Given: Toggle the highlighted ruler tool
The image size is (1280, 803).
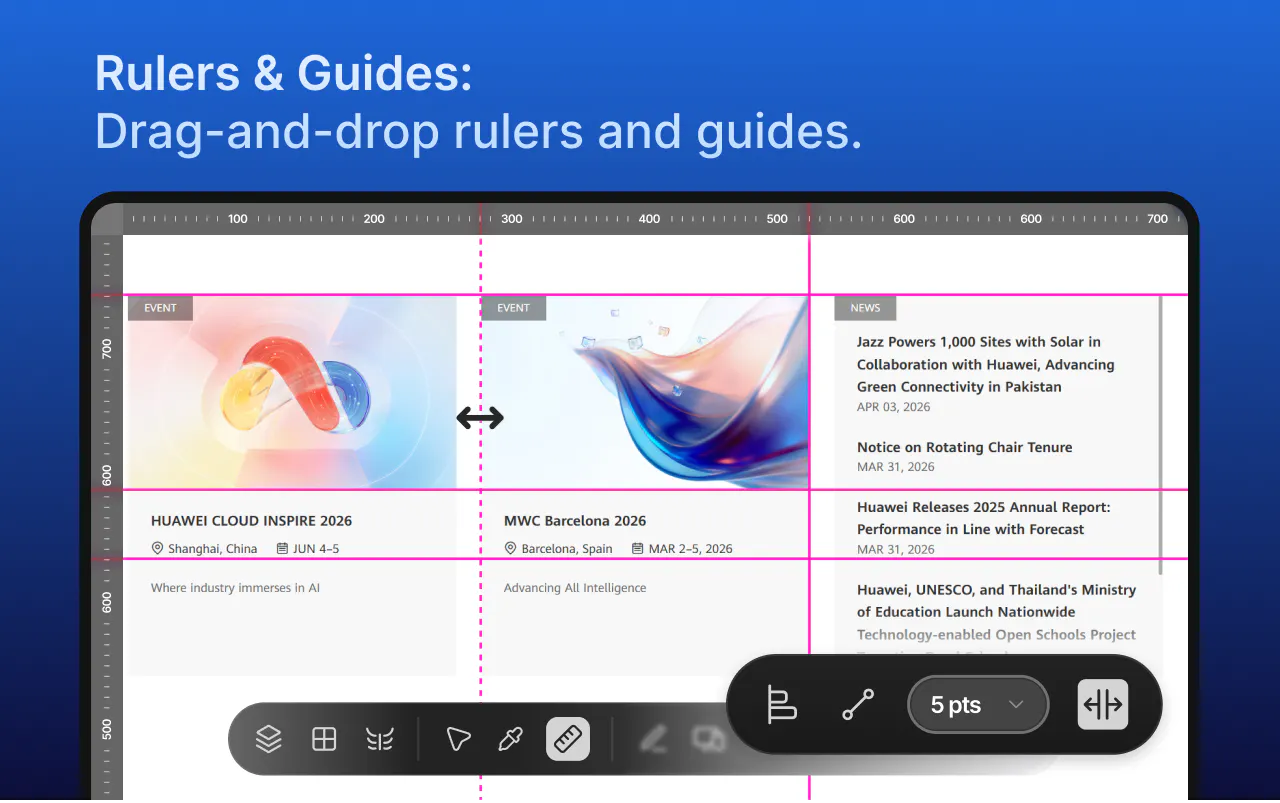Looking at the screenshot, I should coord(568,739).
